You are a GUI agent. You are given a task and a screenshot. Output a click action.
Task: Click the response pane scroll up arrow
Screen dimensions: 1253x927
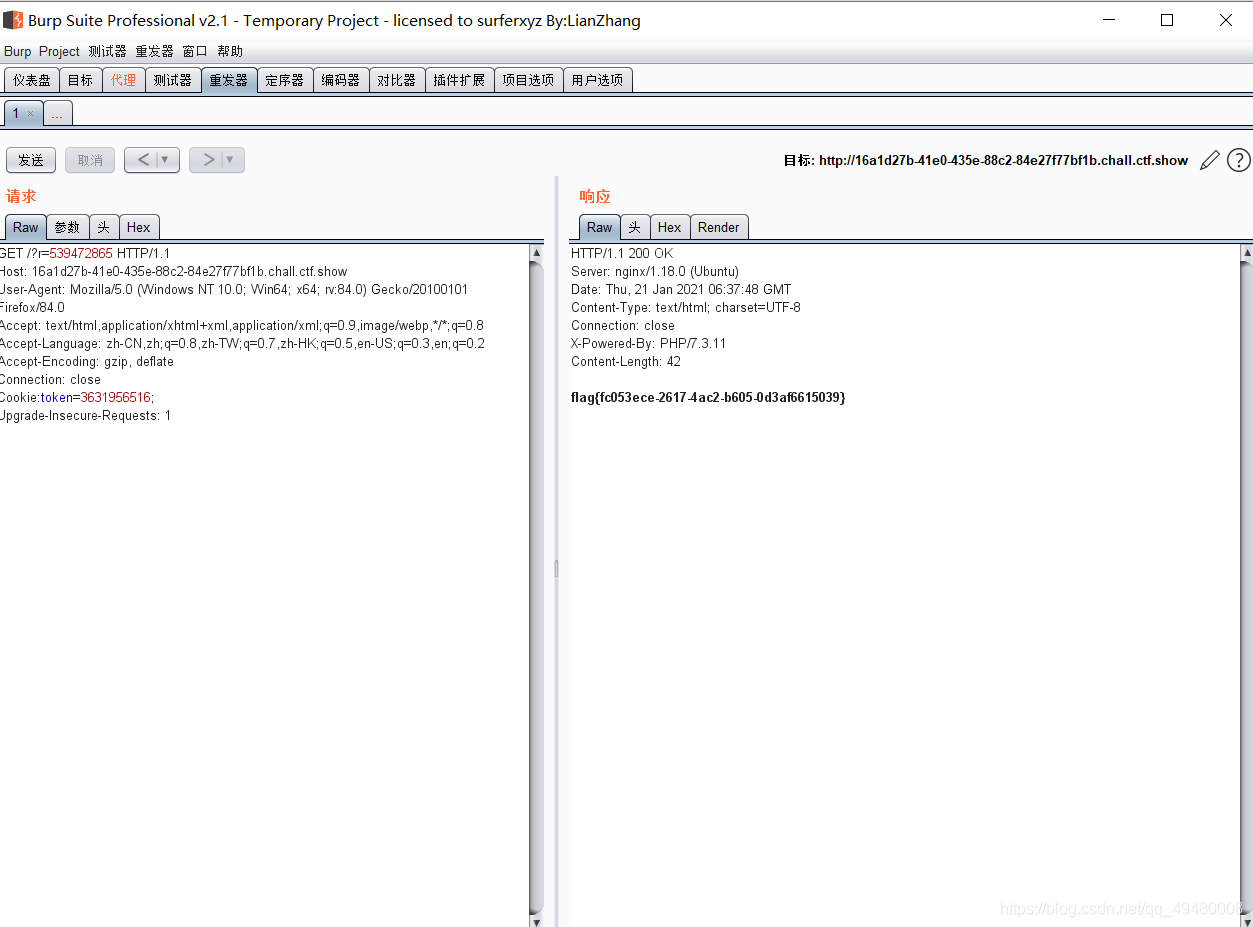click(1246, 253)
